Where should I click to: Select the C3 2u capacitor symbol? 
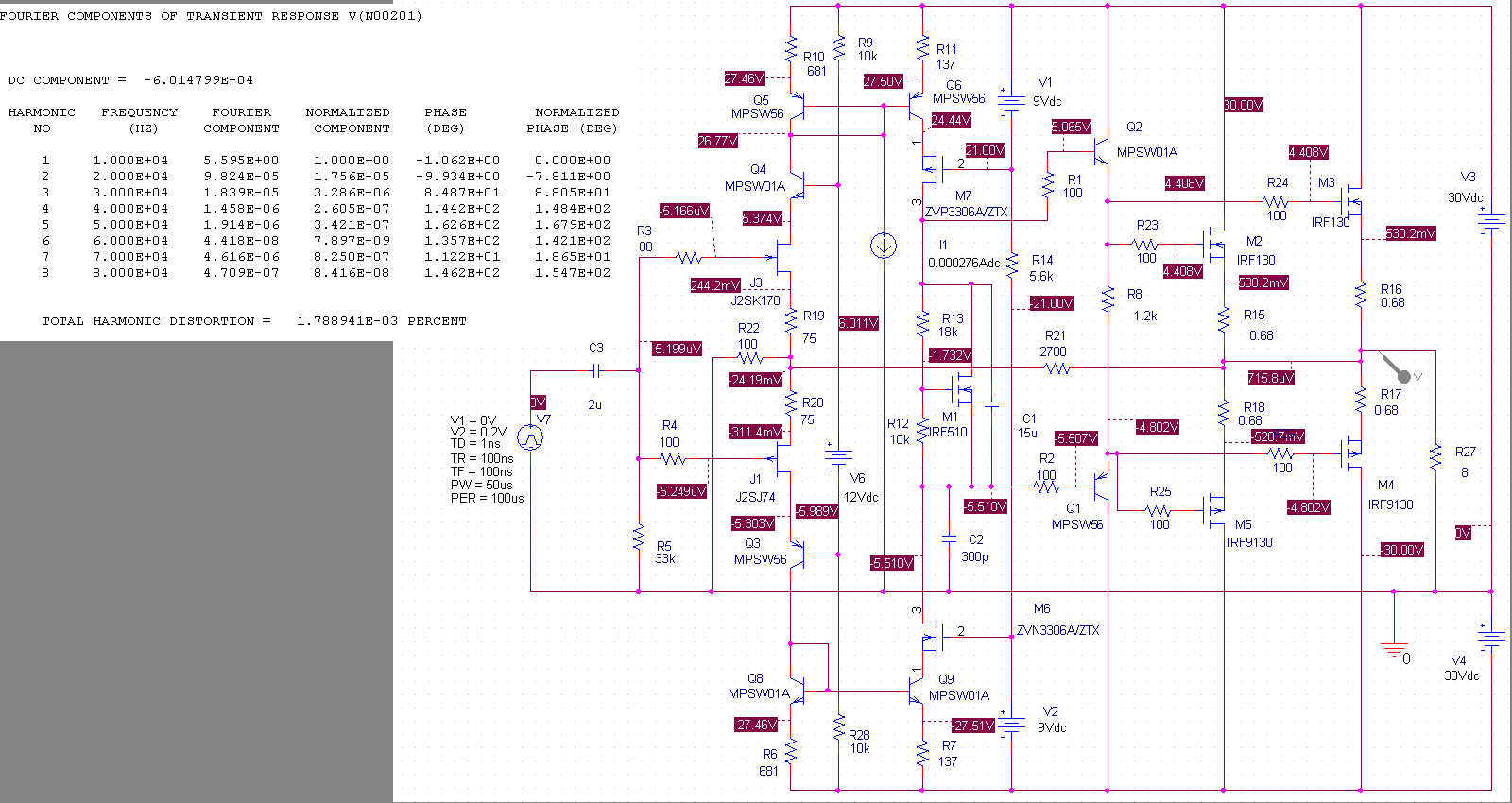(596, 369)
